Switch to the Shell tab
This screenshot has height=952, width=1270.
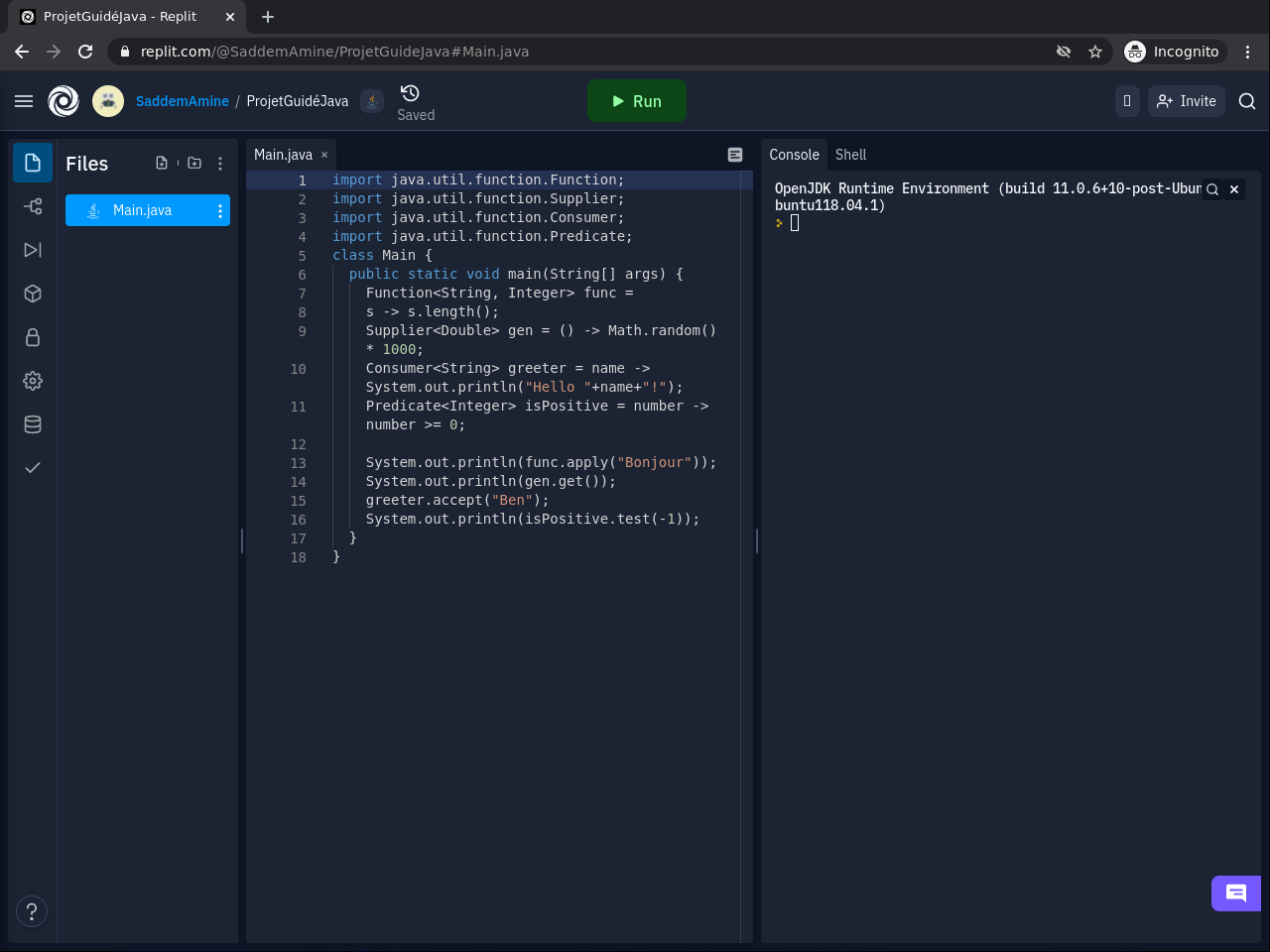point(850,155)
